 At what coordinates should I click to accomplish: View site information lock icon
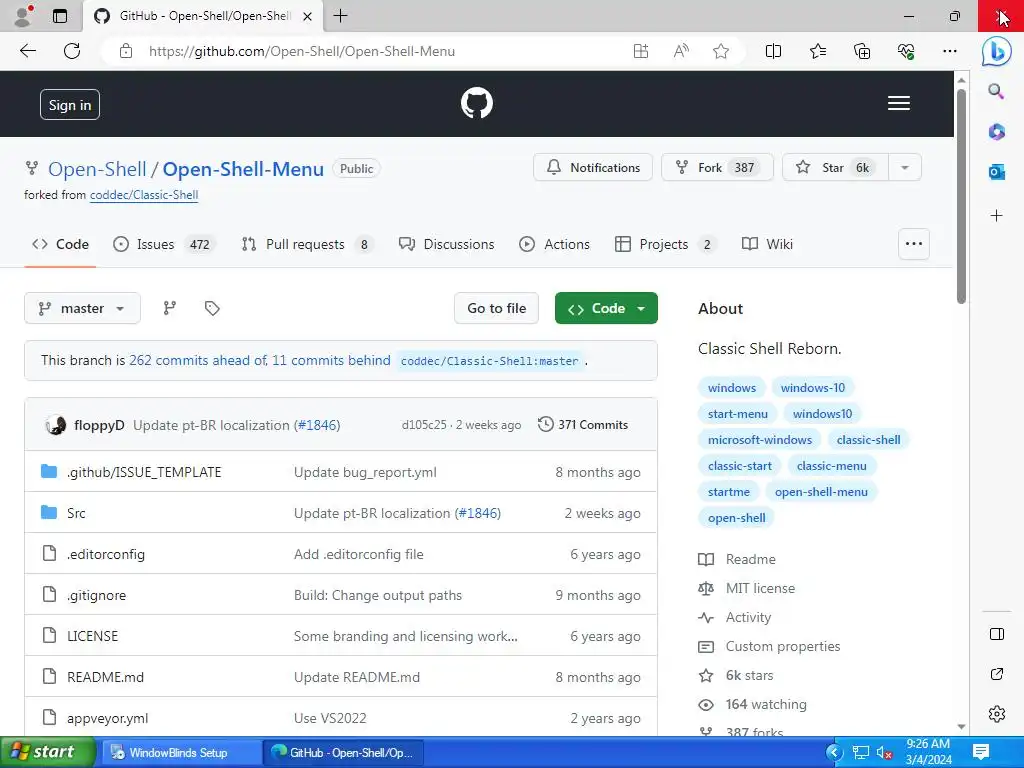126,51
